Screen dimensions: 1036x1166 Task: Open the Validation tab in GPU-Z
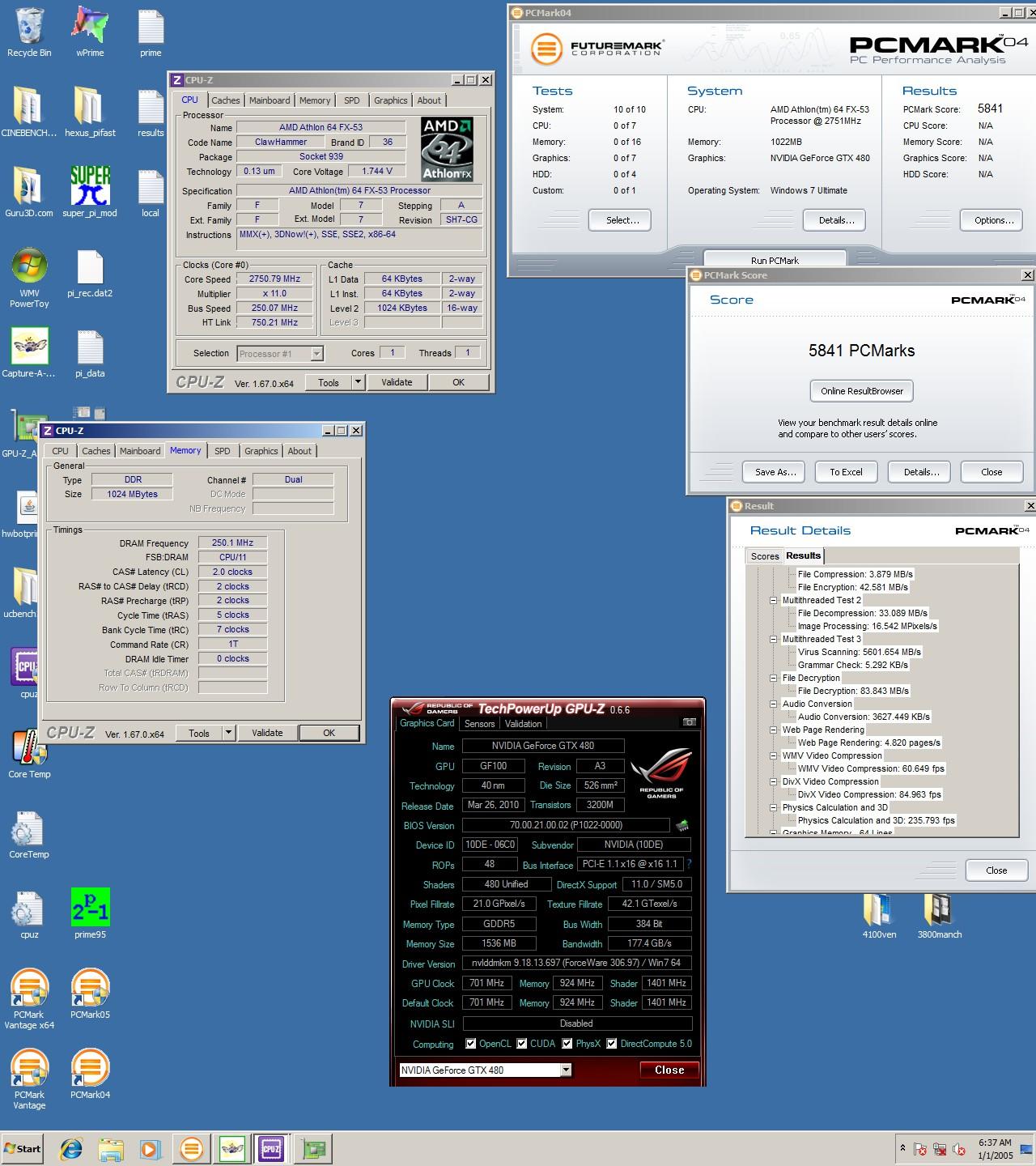pos(524,724)
